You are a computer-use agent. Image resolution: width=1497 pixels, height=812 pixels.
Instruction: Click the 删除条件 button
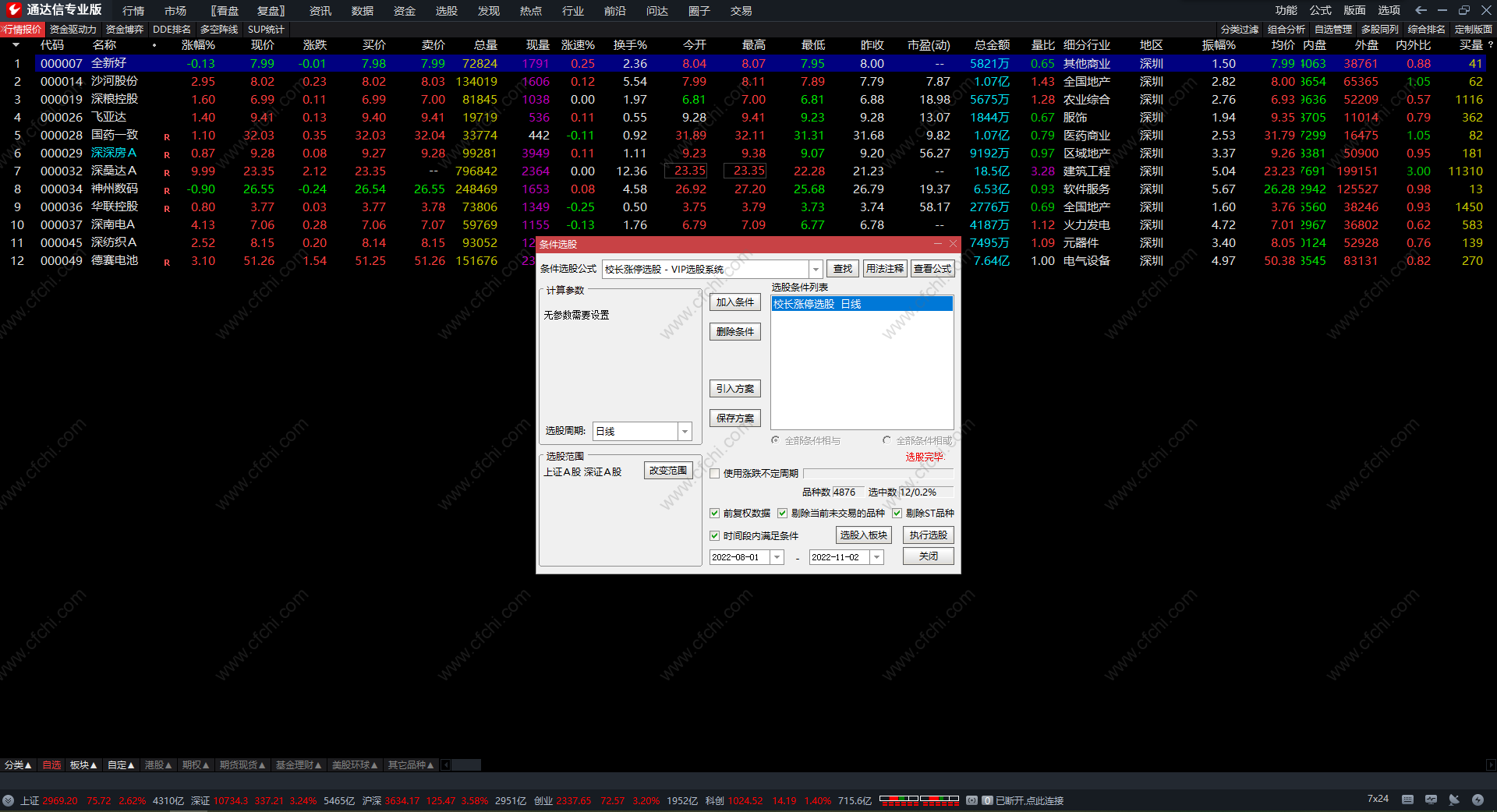735,332
